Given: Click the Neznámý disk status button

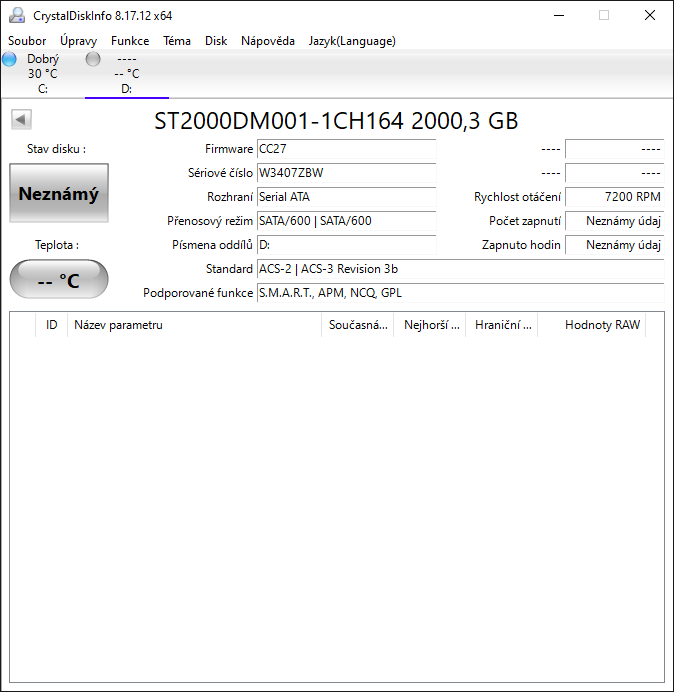Looking at the screenshot, I should click(59, 193).
